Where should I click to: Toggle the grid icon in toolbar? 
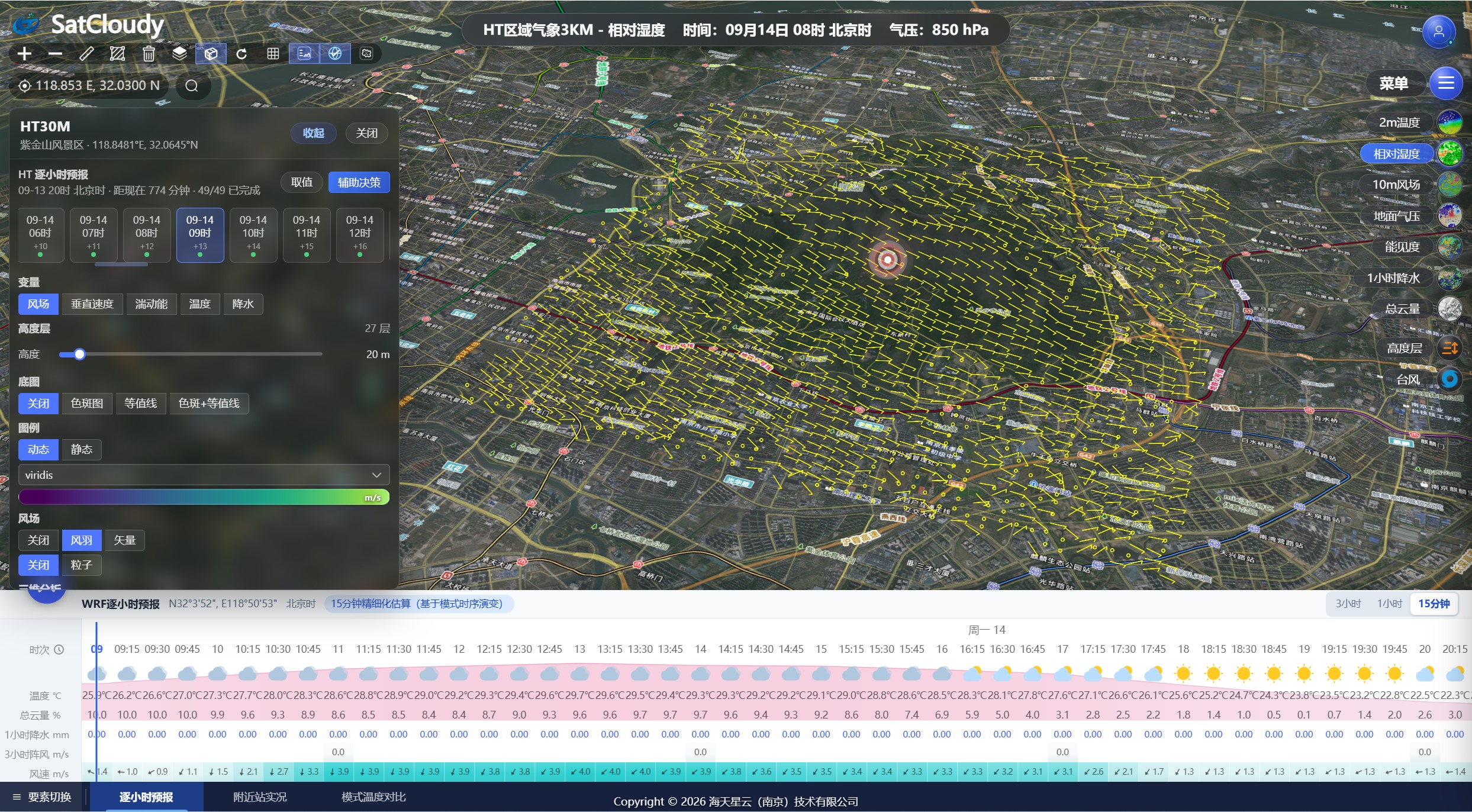pyautogui.click(x=273, y=54)
